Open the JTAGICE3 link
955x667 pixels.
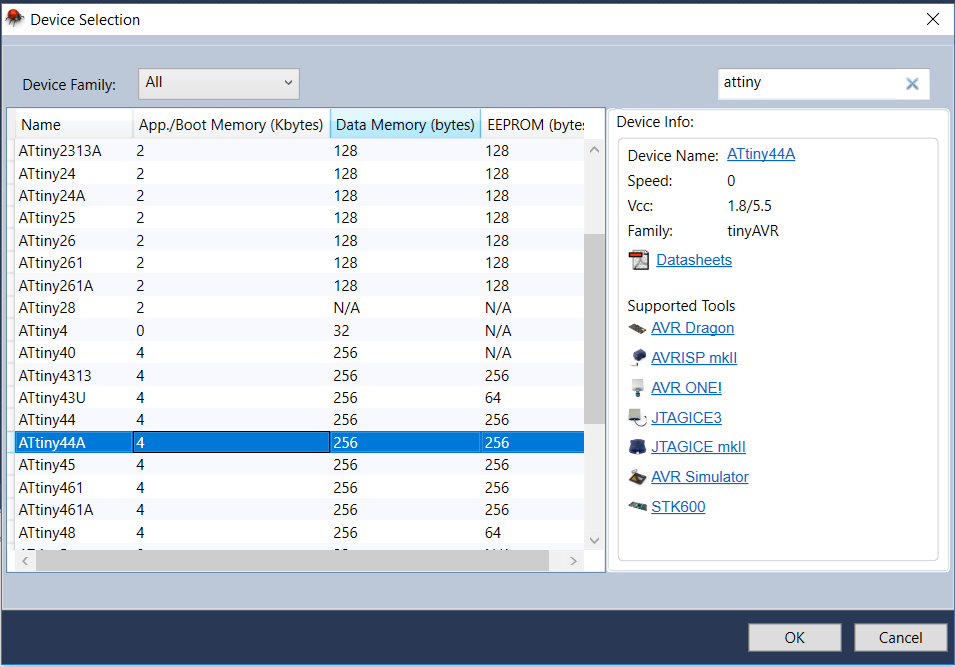[x=686, y=417]
